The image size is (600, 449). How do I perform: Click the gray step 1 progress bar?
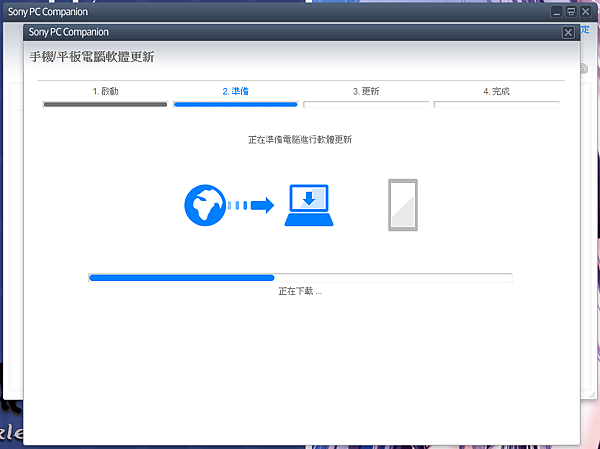coord(105,104)
